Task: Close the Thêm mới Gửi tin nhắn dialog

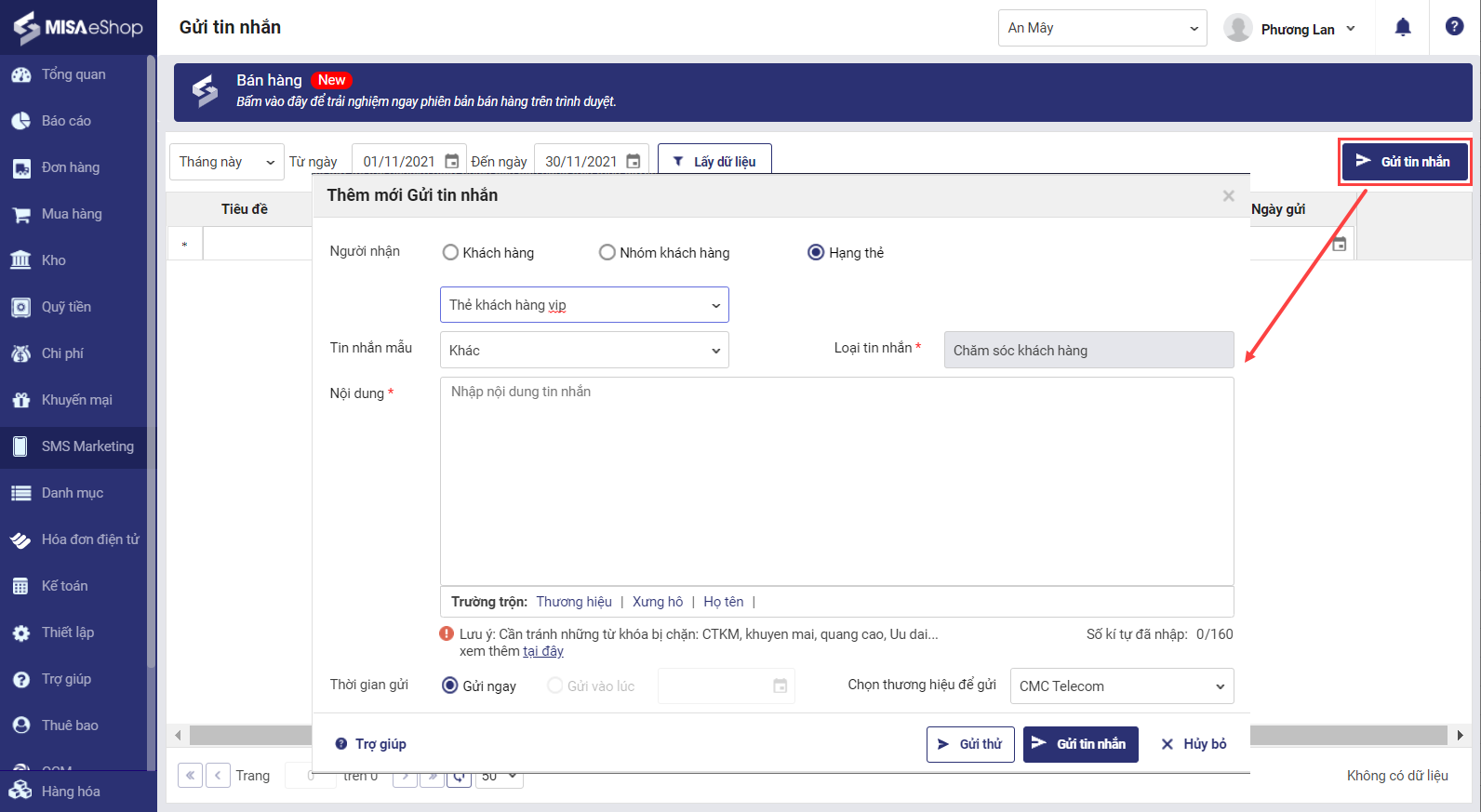Action: point(1228,195)
